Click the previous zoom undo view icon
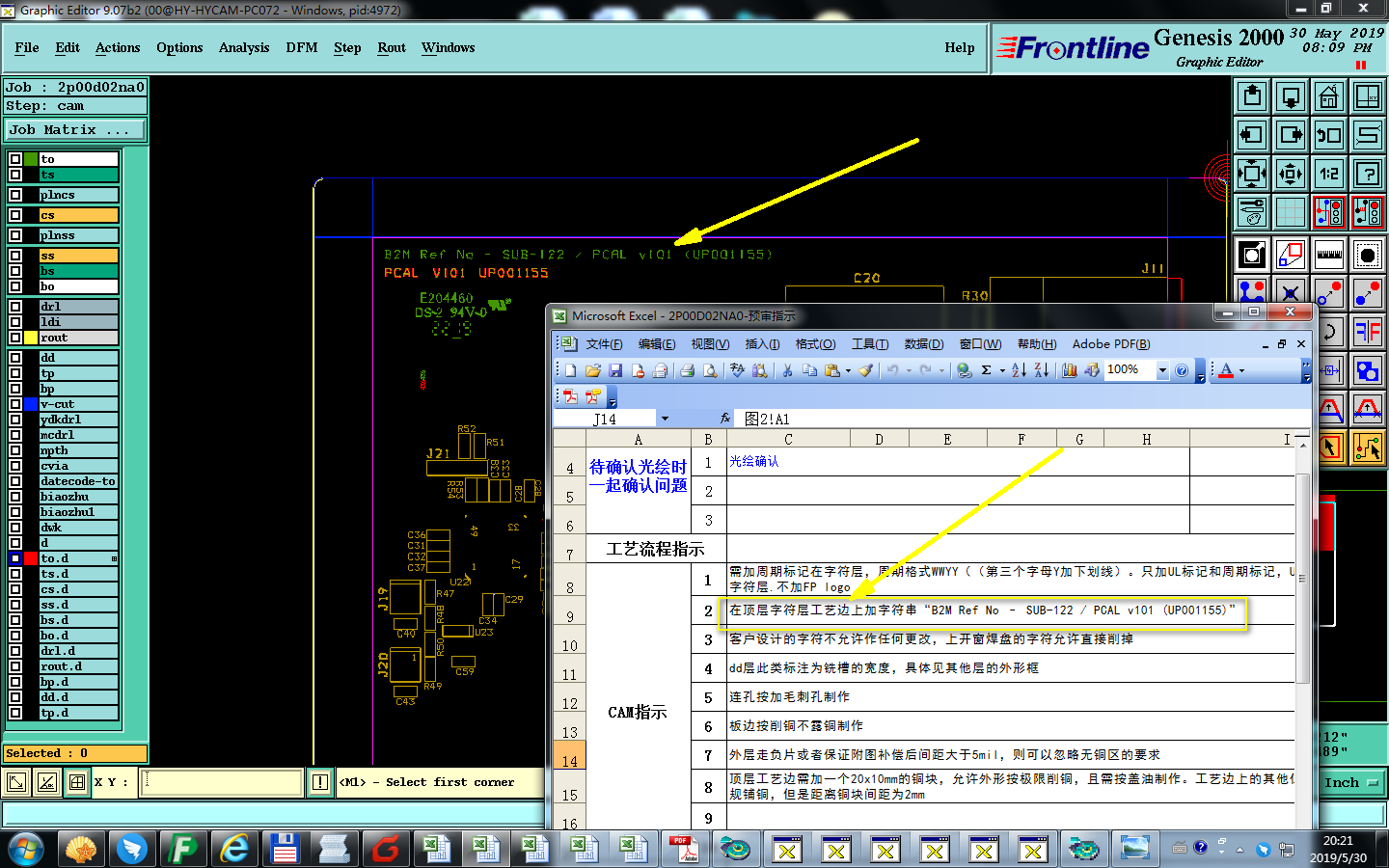This screenshot has height=868, width=1389. coord(1329,135)
